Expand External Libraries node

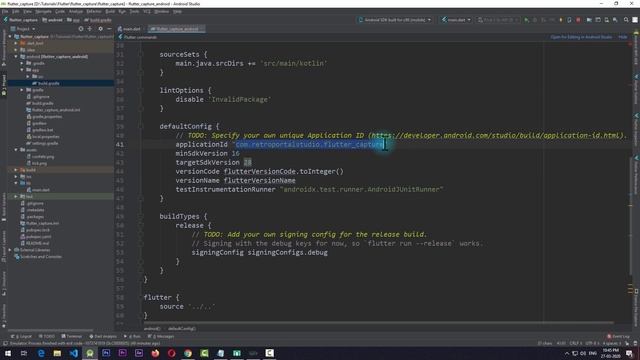click(10, 250)
